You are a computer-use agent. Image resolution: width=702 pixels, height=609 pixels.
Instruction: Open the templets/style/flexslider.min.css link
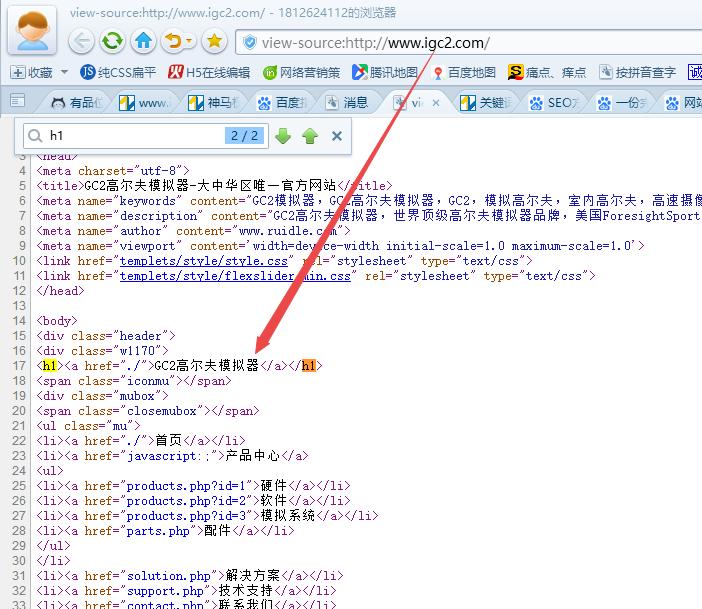pyautogui.click(x=235, y=276)
